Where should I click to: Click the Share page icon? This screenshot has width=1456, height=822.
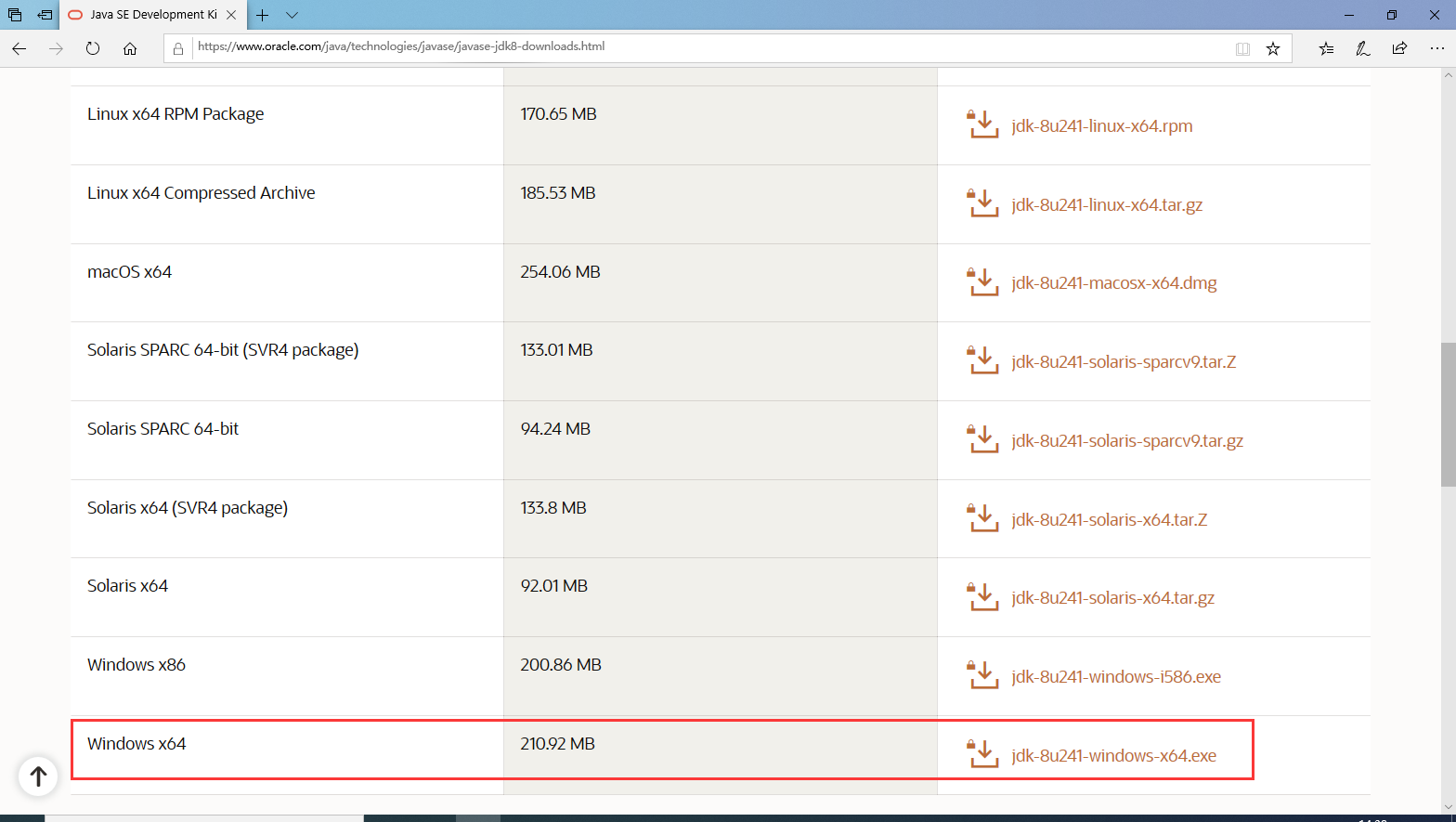pos(1399,48)
